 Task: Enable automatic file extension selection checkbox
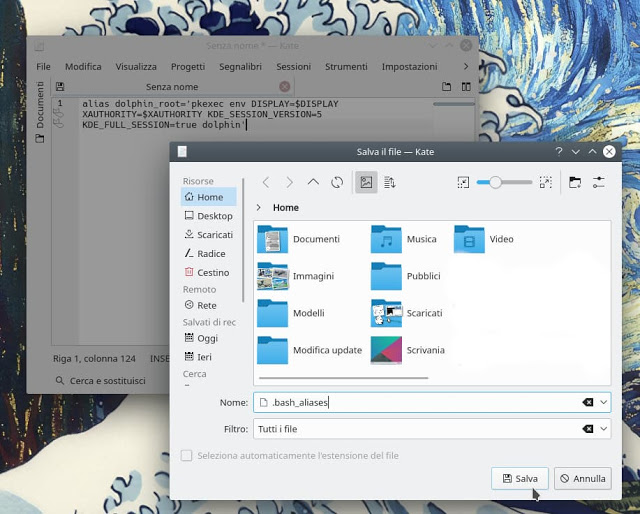pos(186,455)
